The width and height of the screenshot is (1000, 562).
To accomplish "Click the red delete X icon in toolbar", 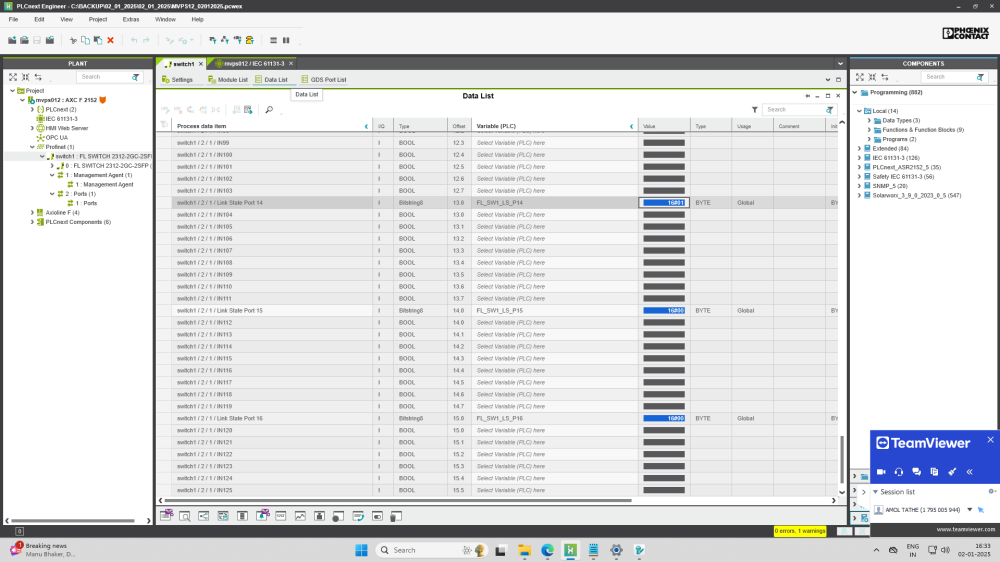I will tap(110, 40).
